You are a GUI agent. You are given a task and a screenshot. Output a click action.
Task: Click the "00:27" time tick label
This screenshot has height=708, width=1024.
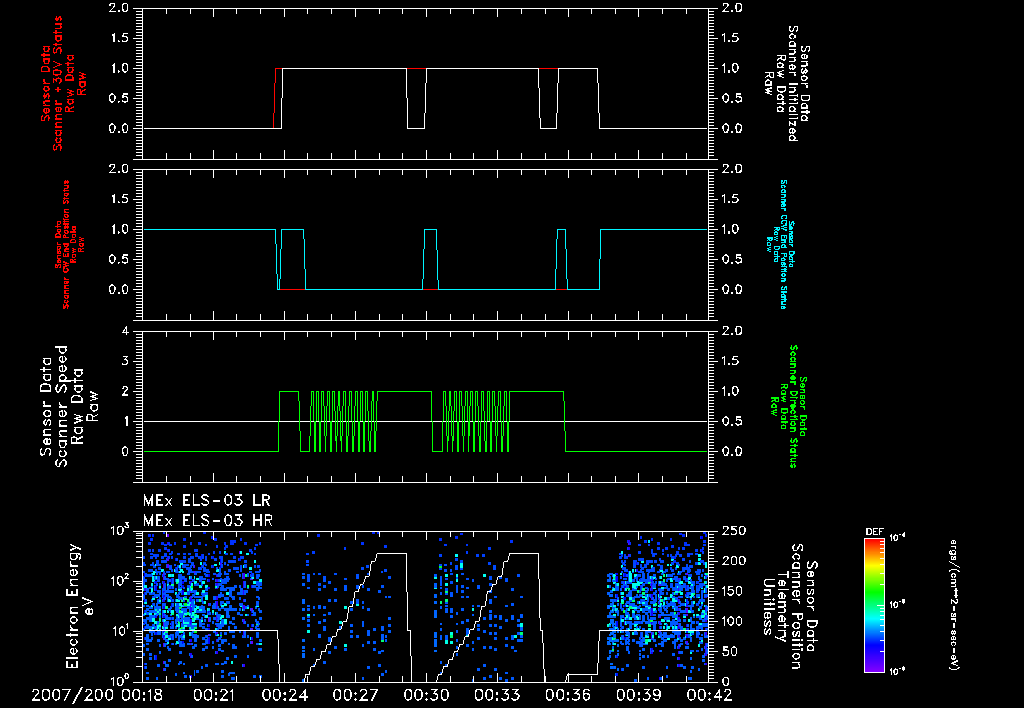tap(355, 695)
